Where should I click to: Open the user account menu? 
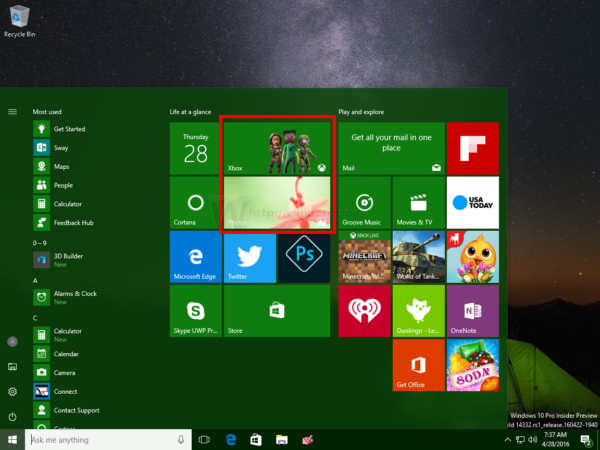pyautogui.click(x=12, y=341)
